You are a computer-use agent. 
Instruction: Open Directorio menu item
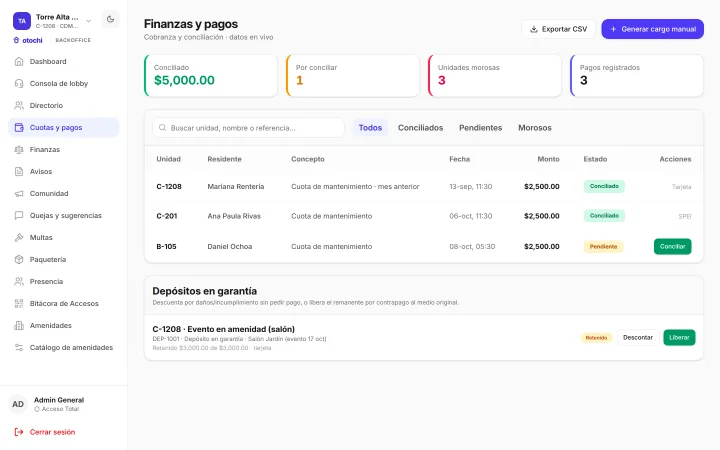[64, 106]
